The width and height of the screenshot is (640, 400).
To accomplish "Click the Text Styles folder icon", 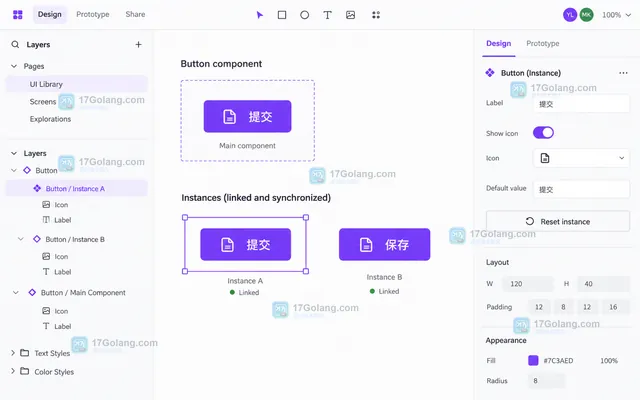I will point(24,353).
